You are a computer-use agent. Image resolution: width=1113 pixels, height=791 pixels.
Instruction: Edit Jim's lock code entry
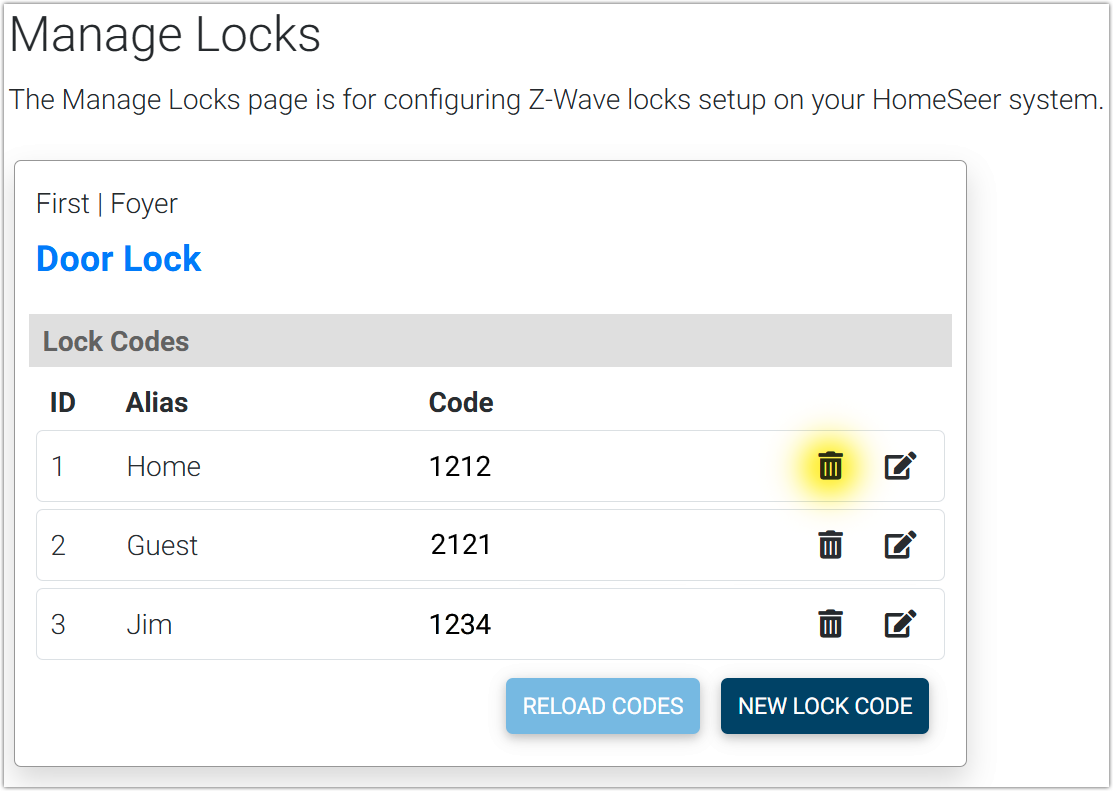(900, 624)
